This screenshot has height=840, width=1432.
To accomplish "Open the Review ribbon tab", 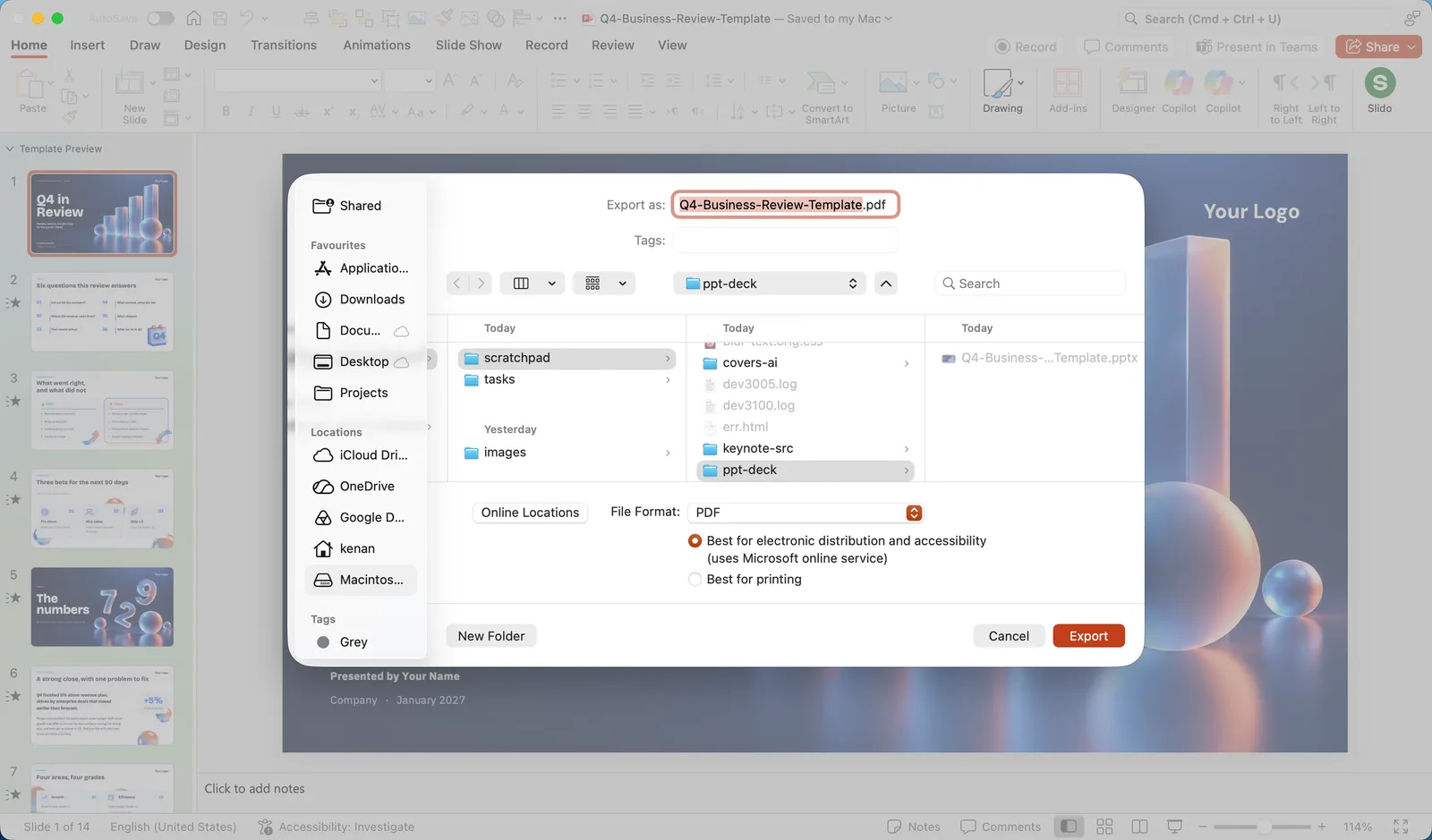I will pos(613,45).
